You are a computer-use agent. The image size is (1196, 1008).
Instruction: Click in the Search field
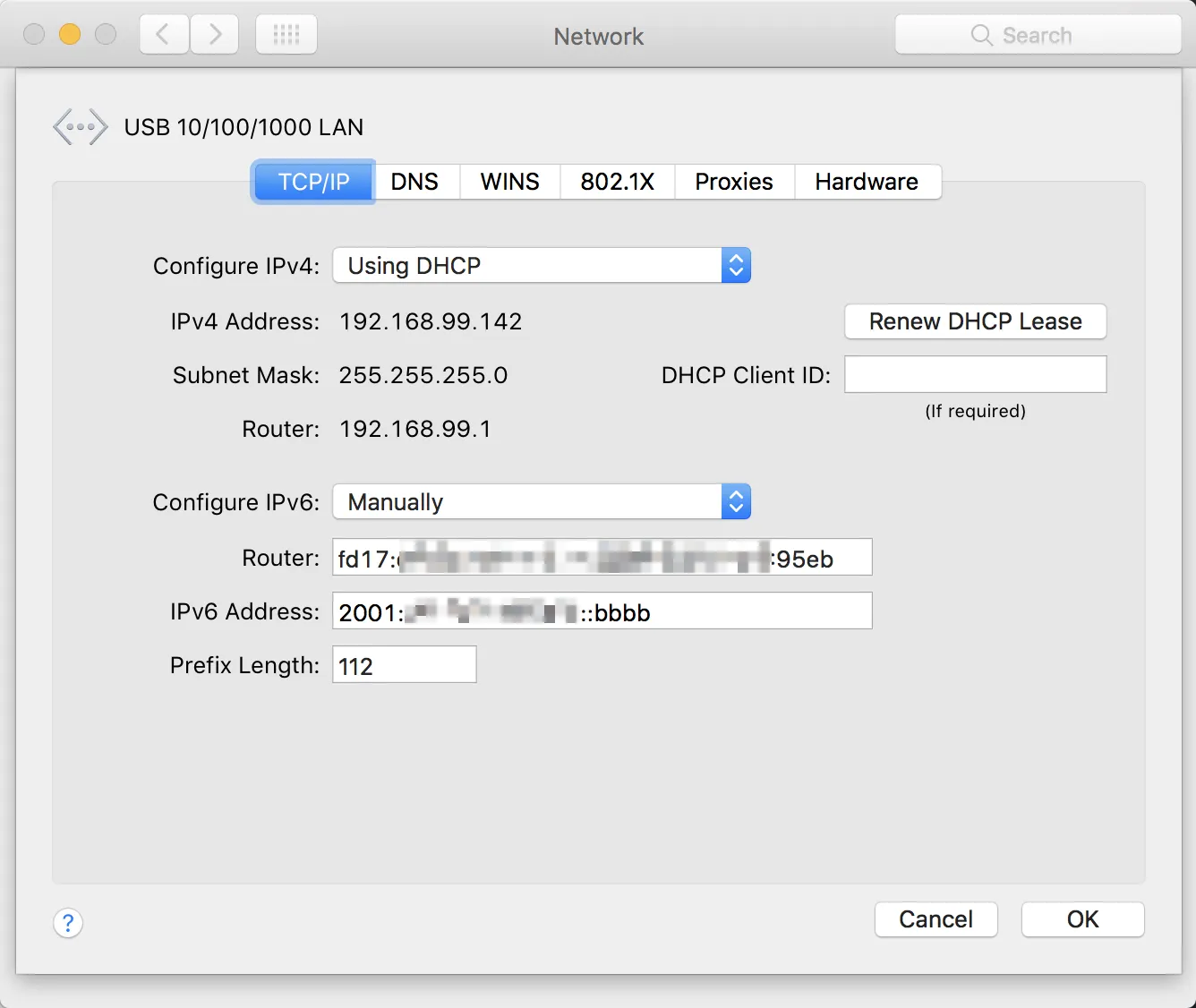(x=1038, y=35)
